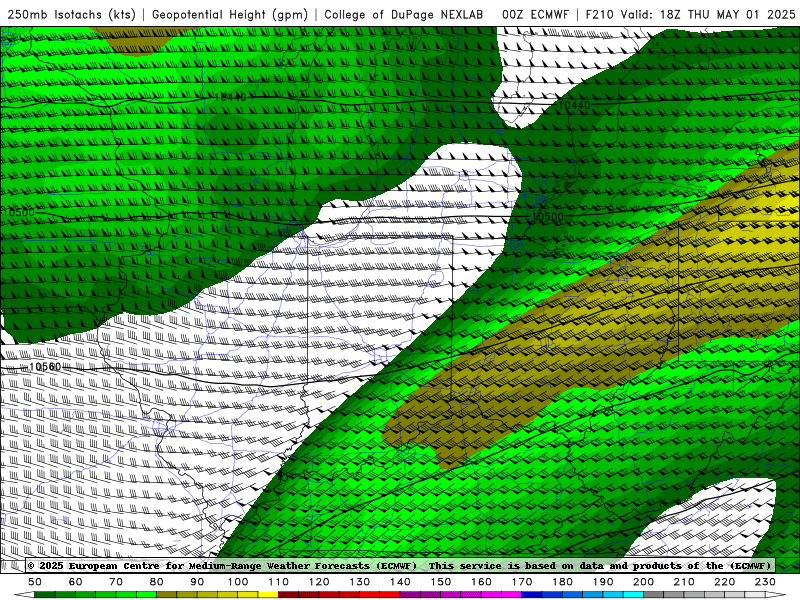
Task: Click the '250mb Isotachs (kts)' title text
Action: tap(71, 14)
